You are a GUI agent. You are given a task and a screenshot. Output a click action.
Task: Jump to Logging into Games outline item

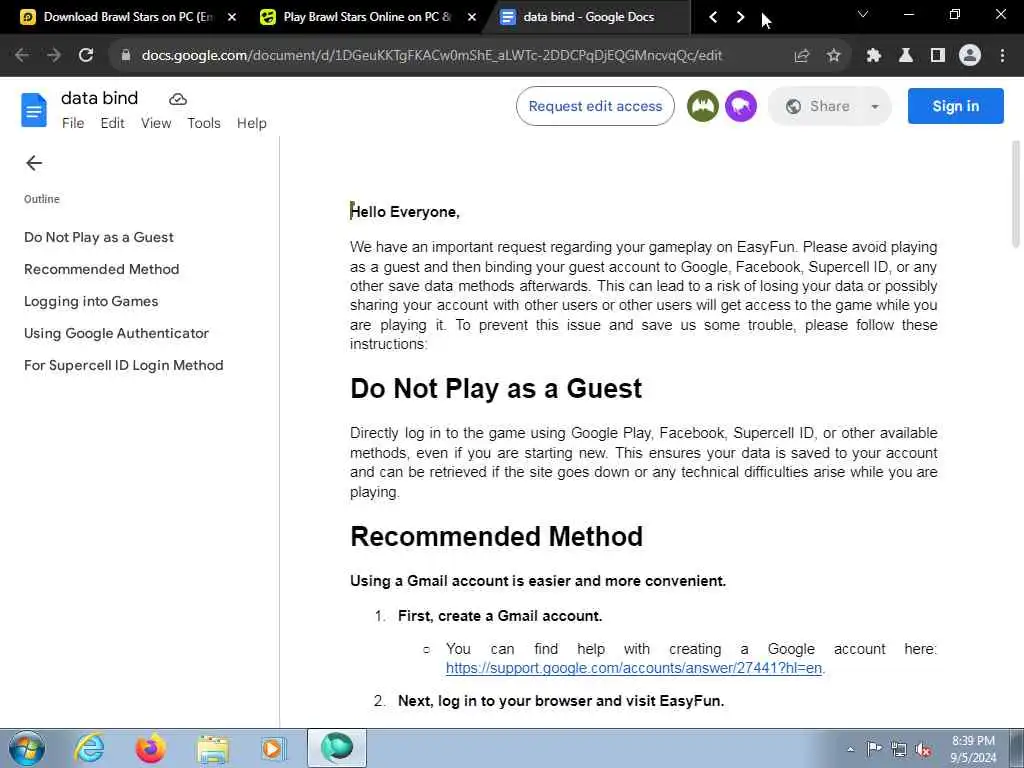pos(91,301)
